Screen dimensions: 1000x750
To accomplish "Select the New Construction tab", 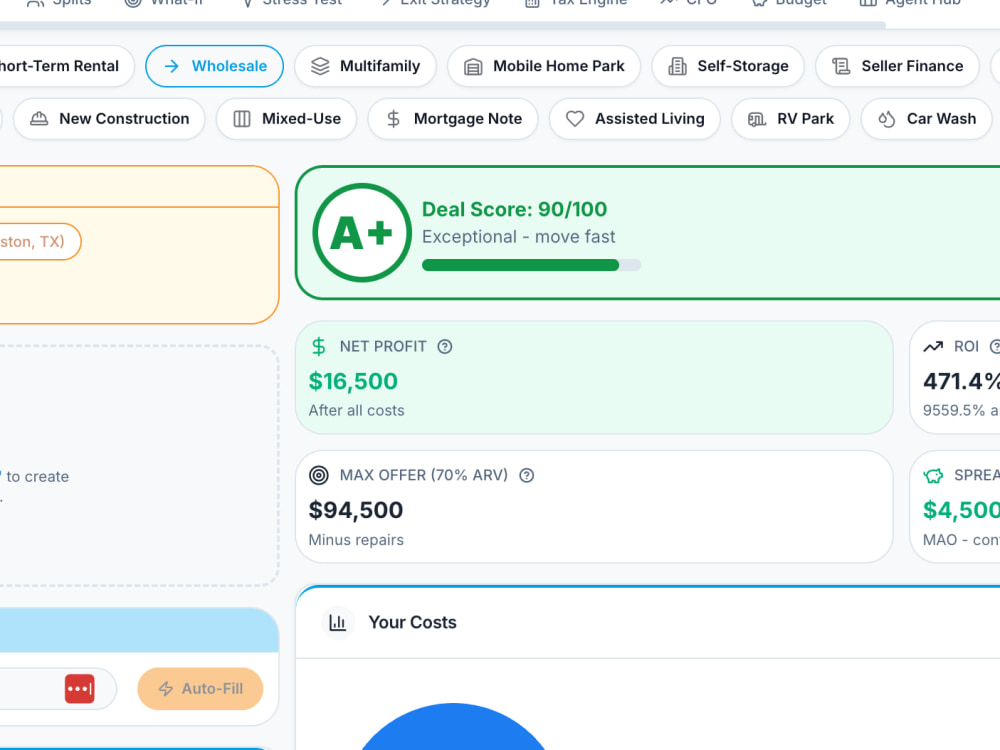I will 109,119.
